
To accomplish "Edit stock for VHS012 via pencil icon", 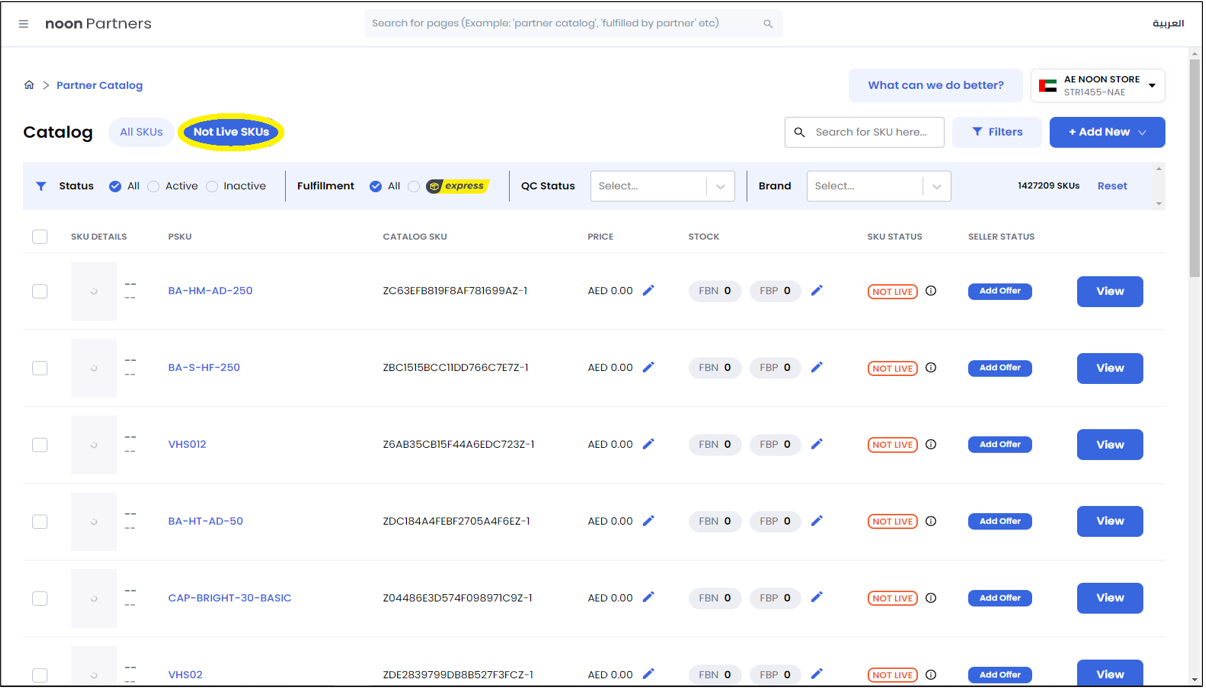I will (x=817, y=444).
